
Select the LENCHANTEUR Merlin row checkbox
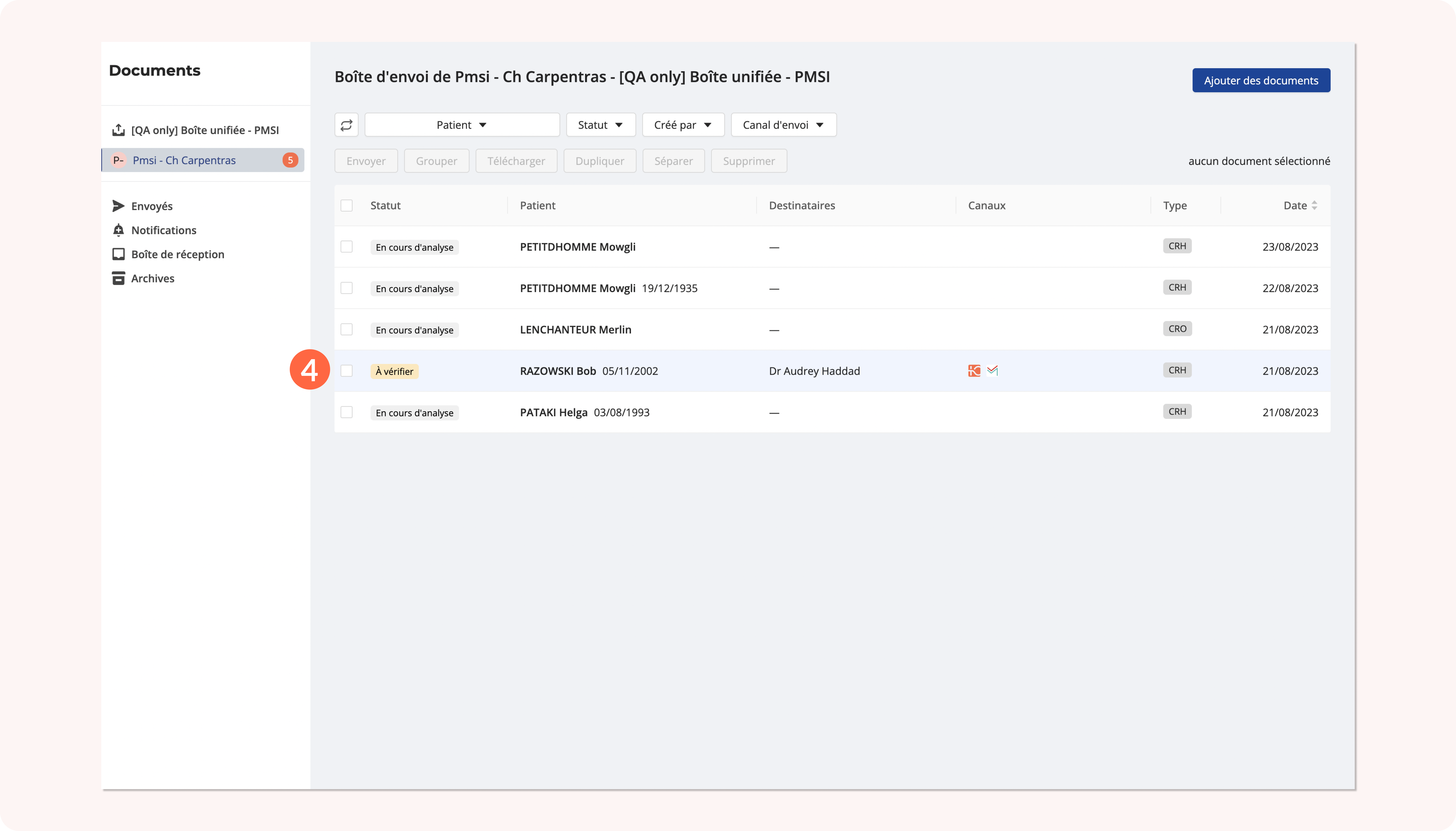click(x=346, y=329)
